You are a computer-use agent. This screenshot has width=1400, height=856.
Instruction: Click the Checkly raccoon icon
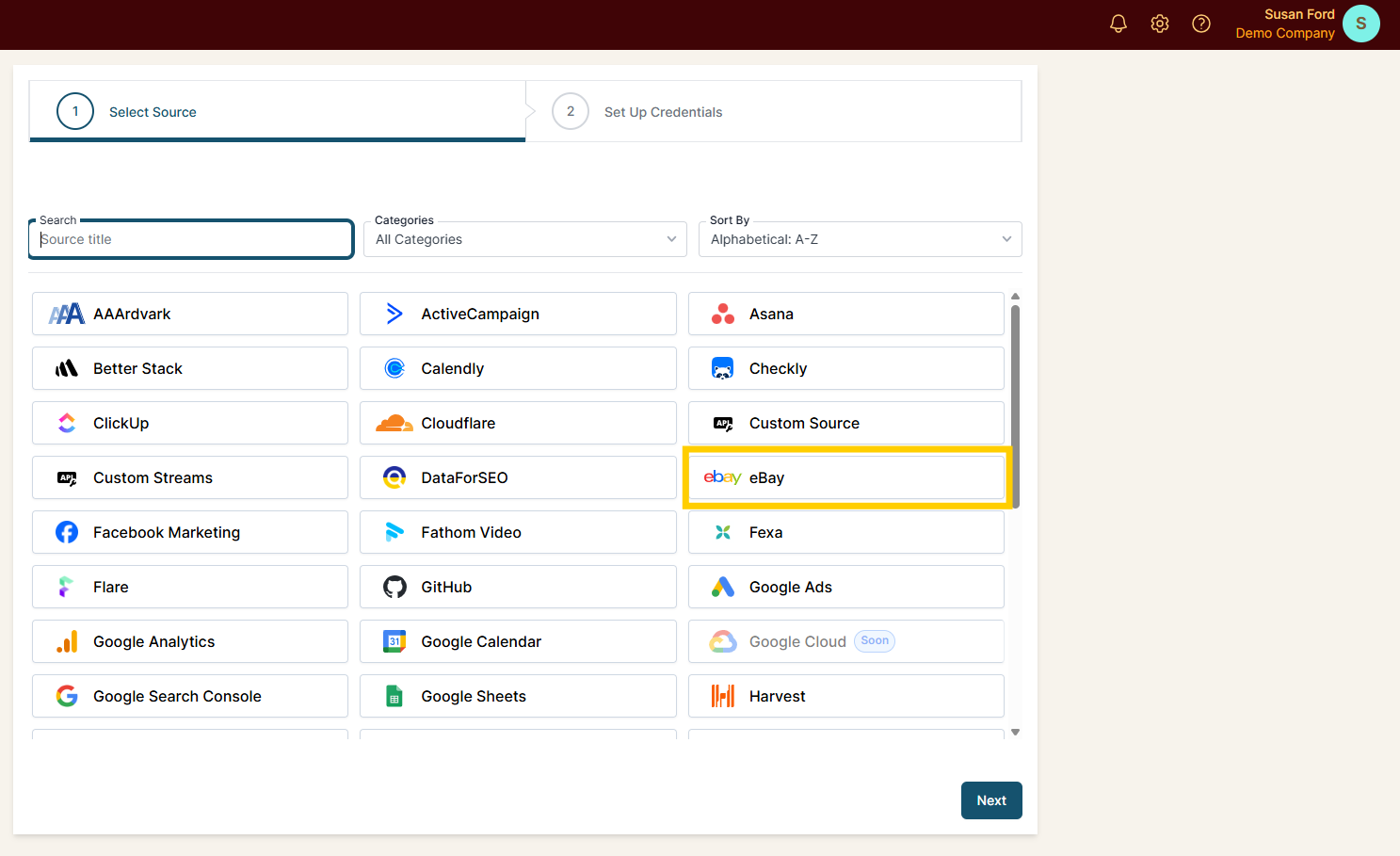coord(723,368)
